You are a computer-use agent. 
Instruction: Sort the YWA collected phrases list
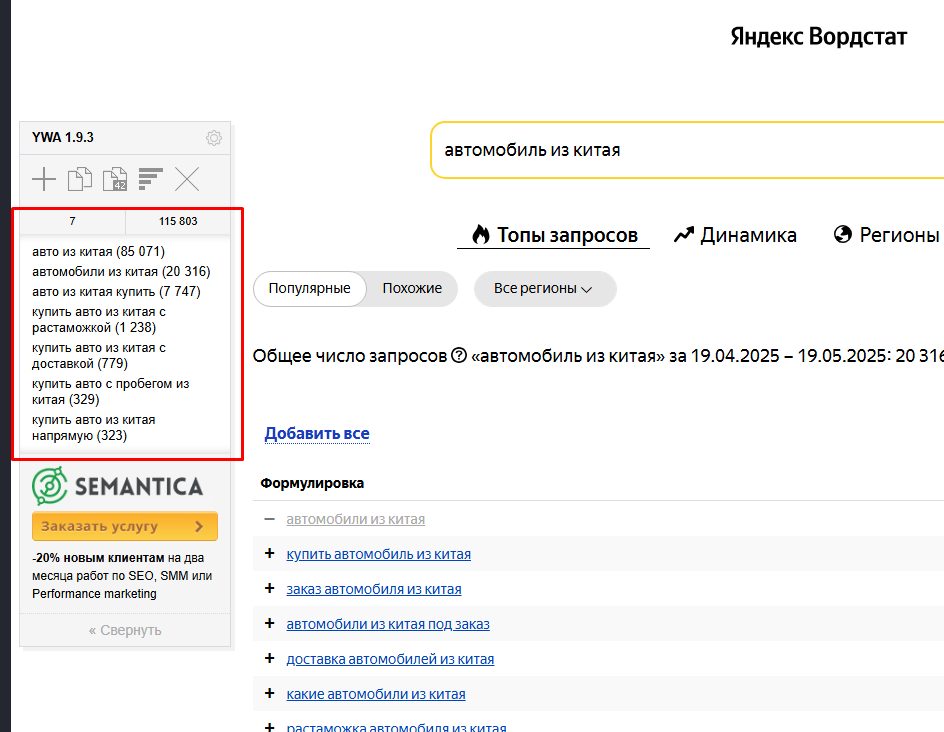(x=151, y=179)
